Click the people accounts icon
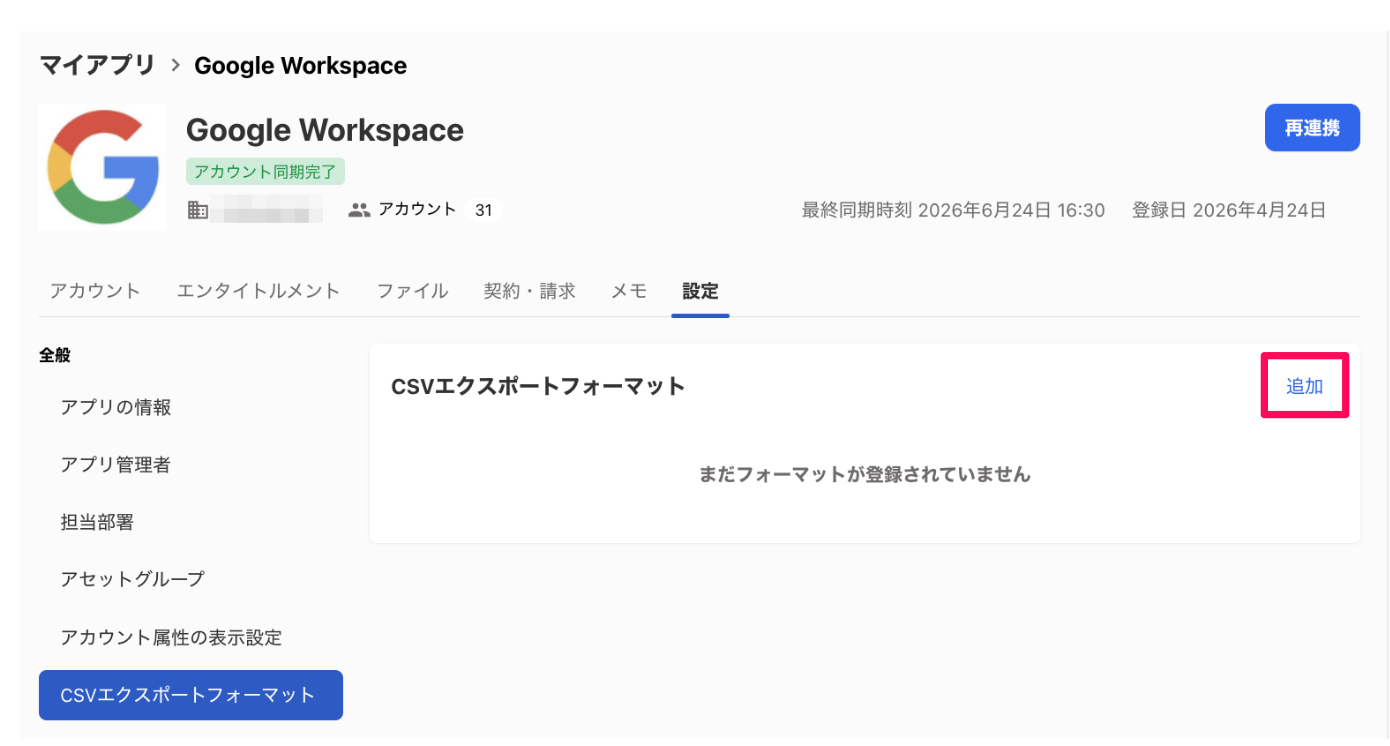This screenshot has height=746, width=1390. (359, 210)
